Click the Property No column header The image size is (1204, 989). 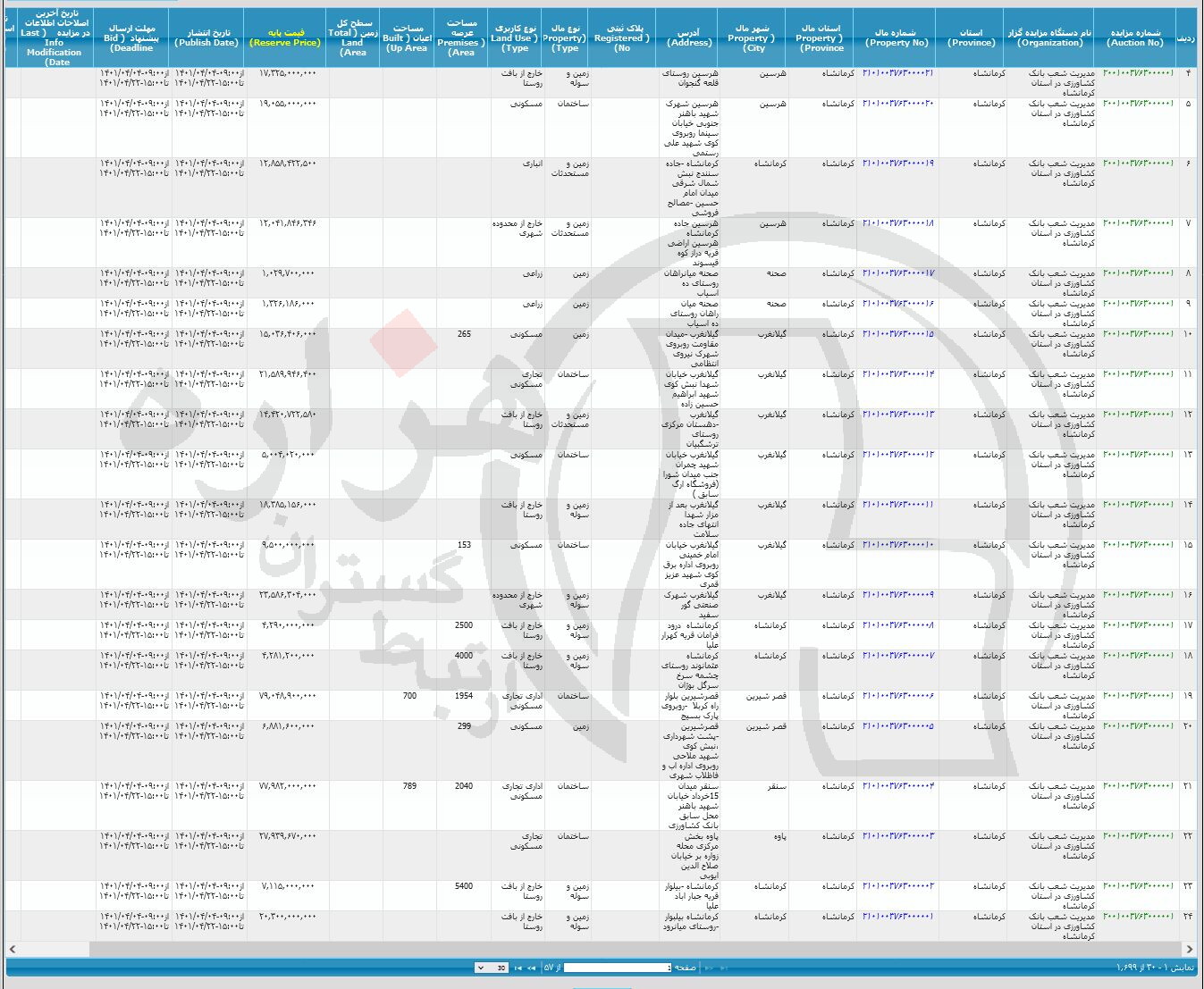(897, 38)
